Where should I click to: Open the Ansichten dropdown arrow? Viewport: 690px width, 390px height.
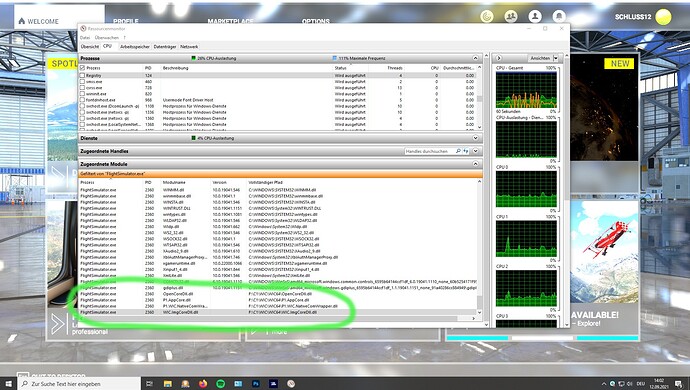tap(555, 58)
